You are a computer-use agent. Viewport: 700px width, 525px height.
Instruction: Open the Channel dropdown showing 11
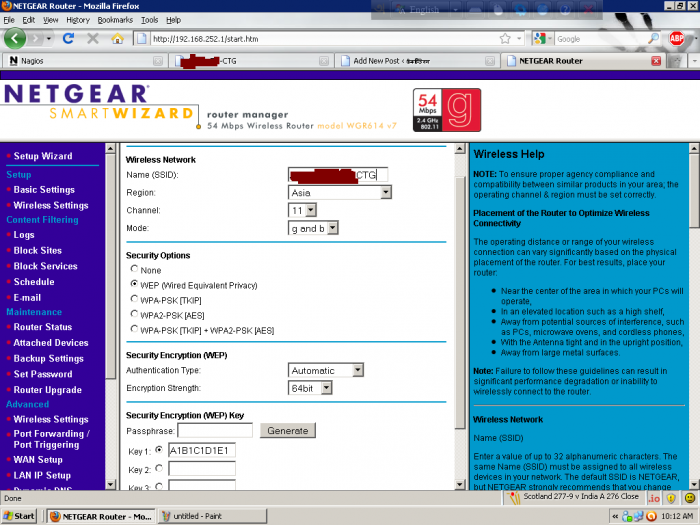point(302,210)
